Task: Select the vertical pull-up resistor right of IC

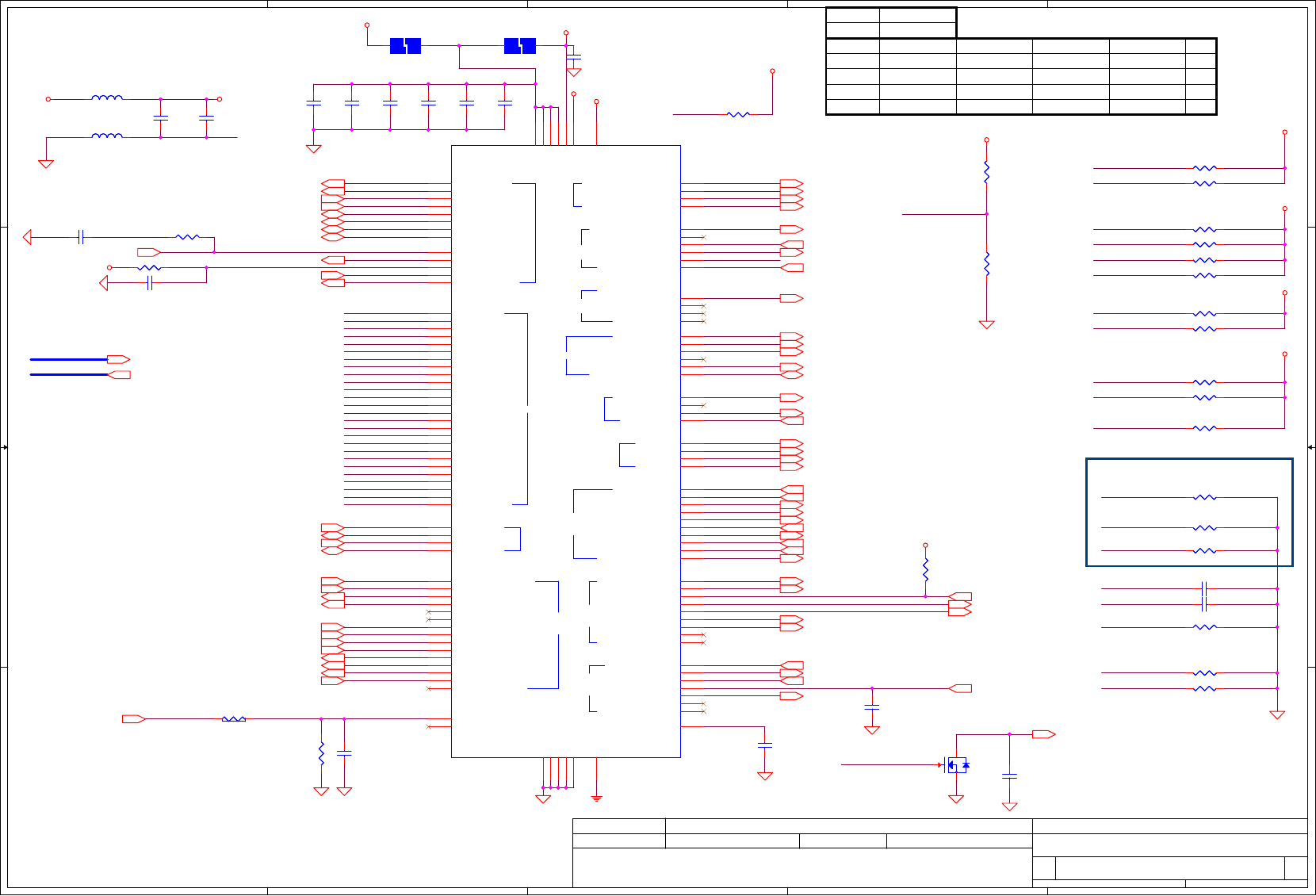Action: point(925,570)
